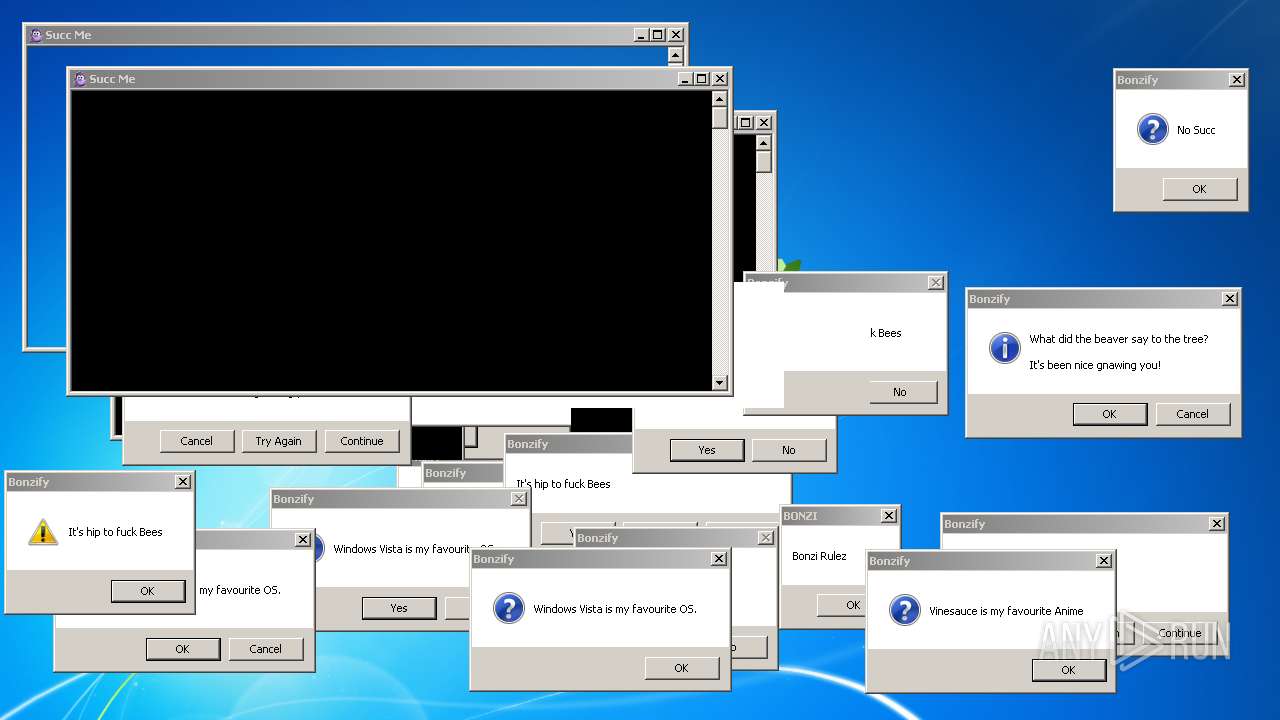Click the Bonzi Rulez message text
The image size is (1280, 720).
(x=819, y=556)
